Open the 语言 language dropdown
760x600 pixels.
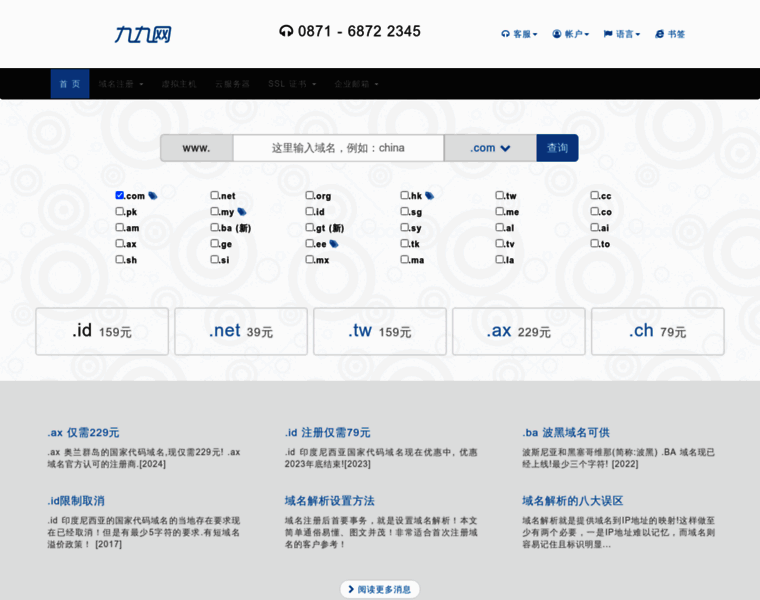tap(622, 34)
